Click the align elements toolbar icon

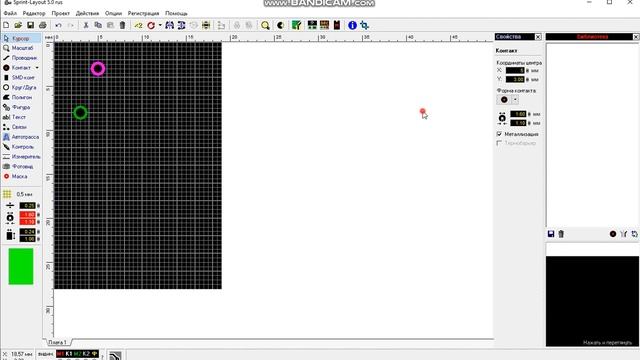pyautogui.click(x=206, y=25)
